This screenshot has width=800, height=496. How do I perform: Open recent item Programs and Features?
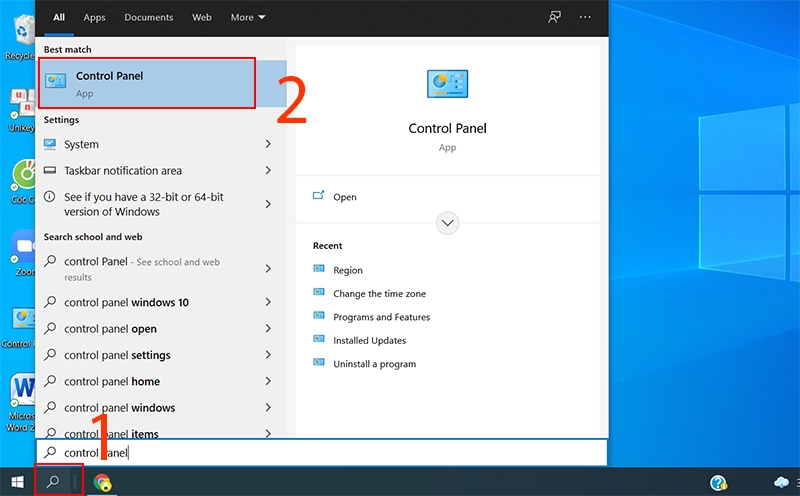click(381, 317)
